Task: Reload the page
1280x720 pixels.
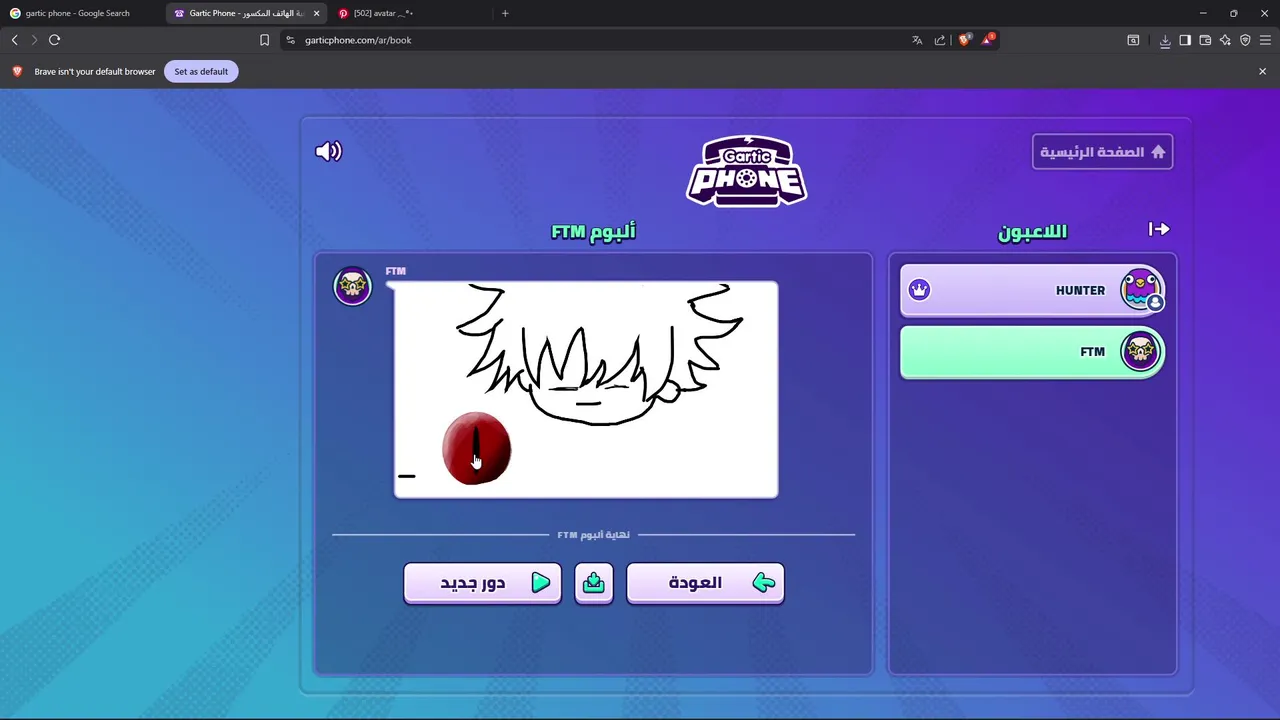Action: 54,40
